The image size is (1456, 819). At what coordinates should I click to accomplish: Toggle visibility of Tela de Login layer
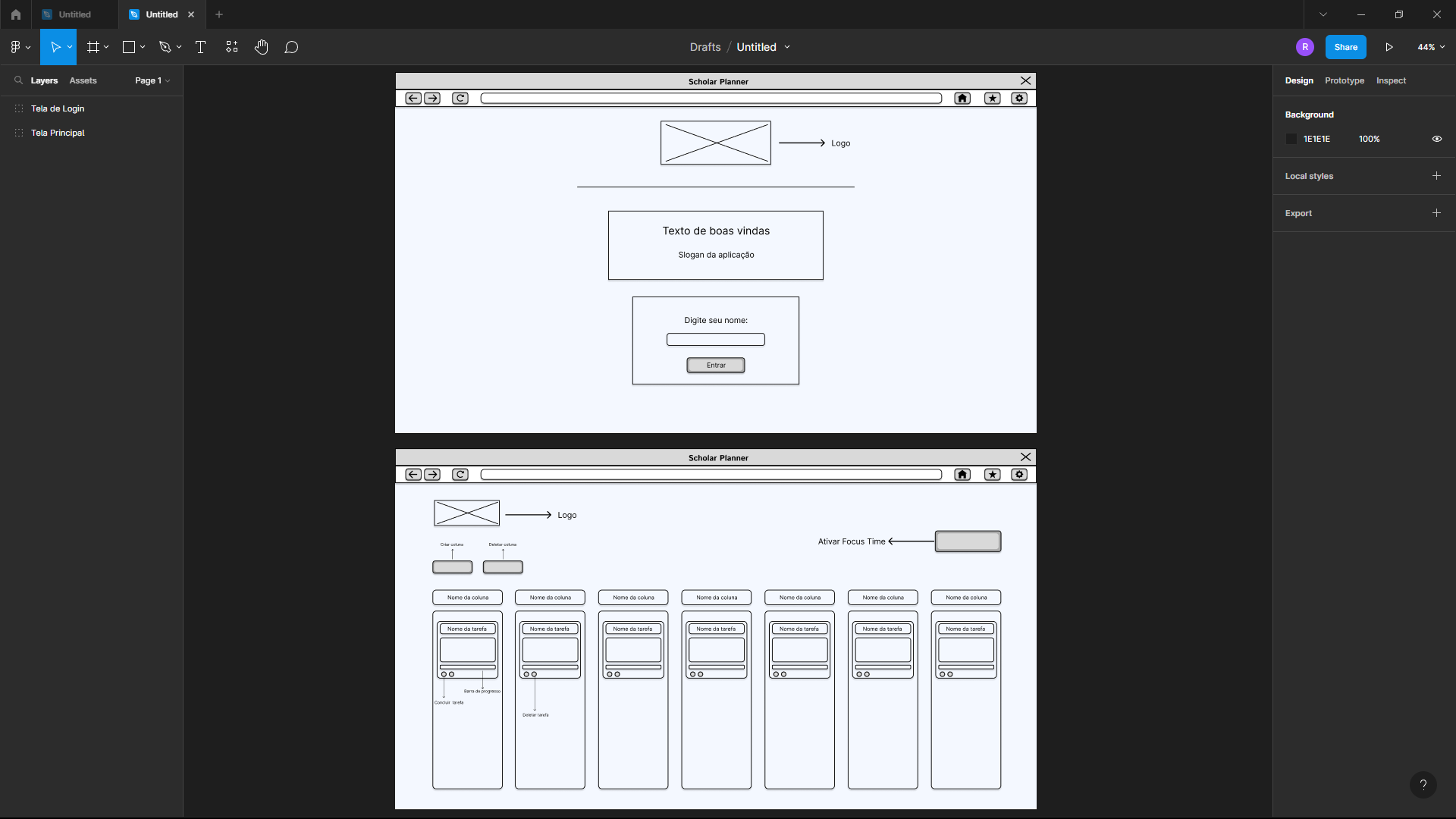[x=171, y=108]
